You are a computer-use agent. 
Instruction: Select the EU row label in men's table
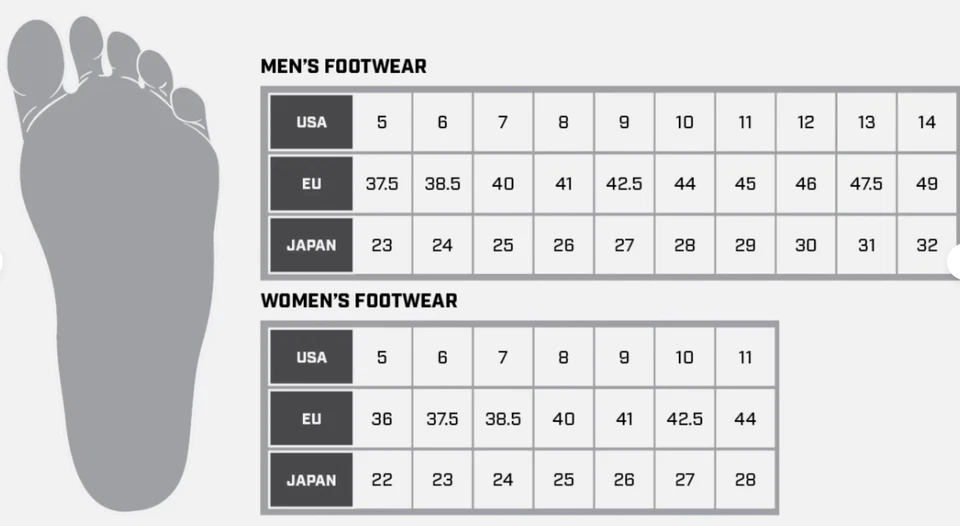pyautogui.click(x=311, y=184)
